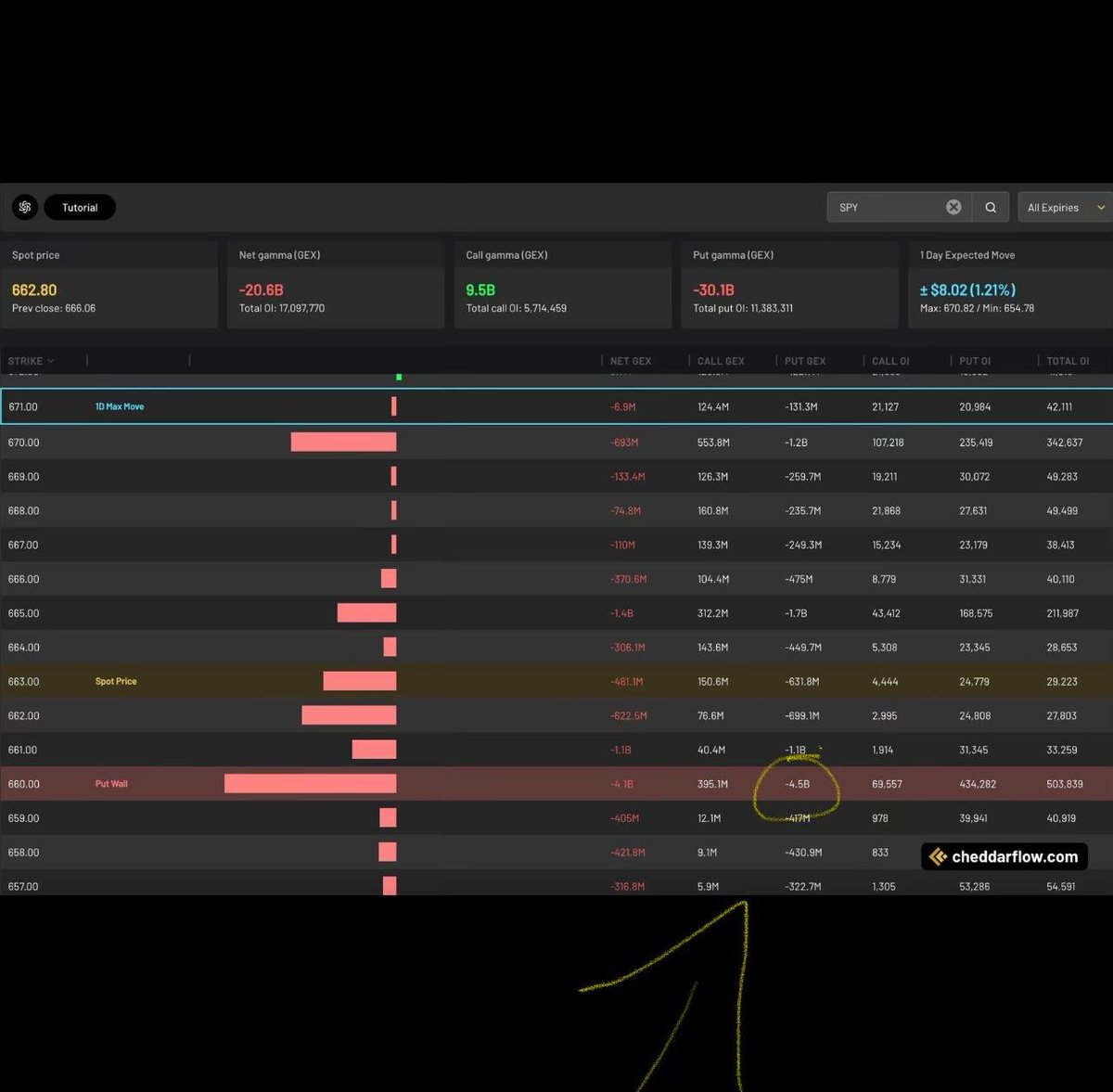Click the -622.5M net GEX cell
This screenshot has width=1113, height=1092.
[x=629, y=715]
